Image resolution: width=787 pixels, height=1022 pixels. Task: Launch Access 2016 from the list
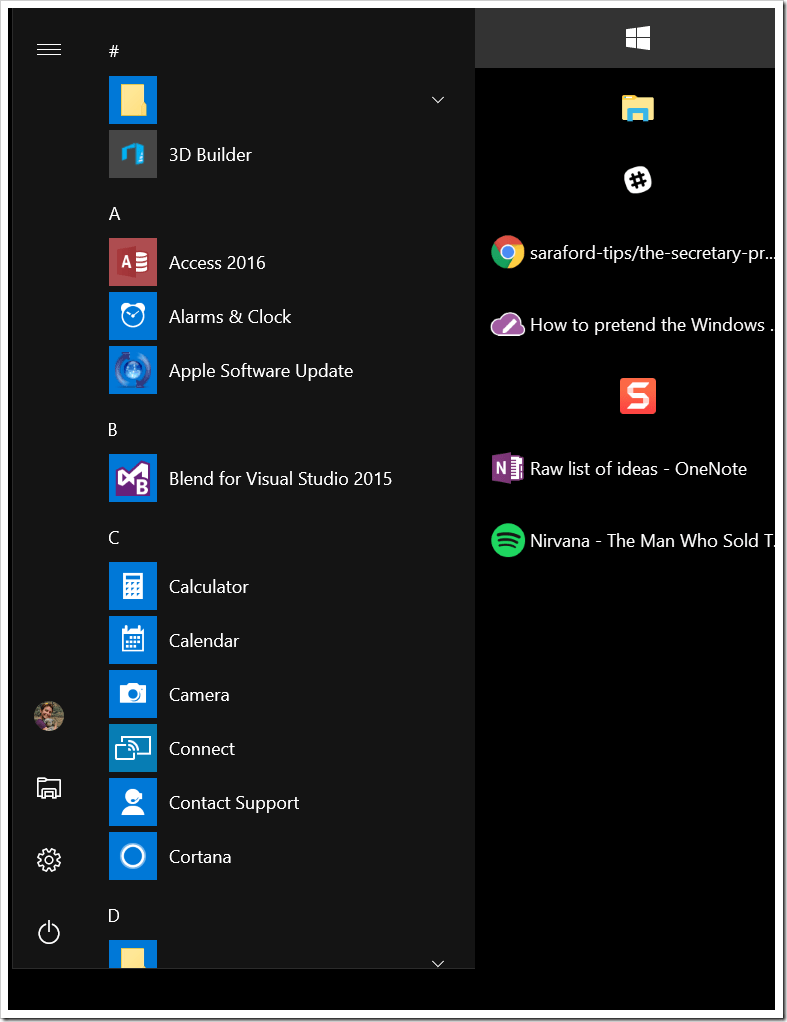click(217, 262)
